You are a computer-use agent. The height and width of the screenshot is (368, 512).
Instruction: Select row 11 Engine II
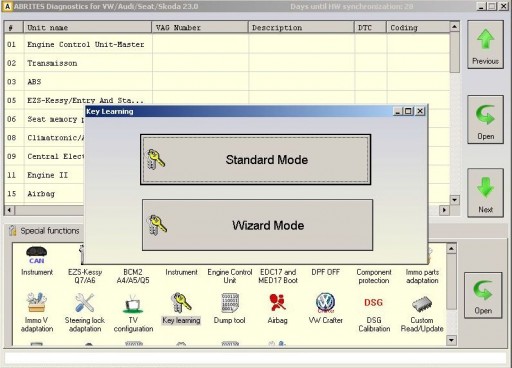(x=45, y=175)
